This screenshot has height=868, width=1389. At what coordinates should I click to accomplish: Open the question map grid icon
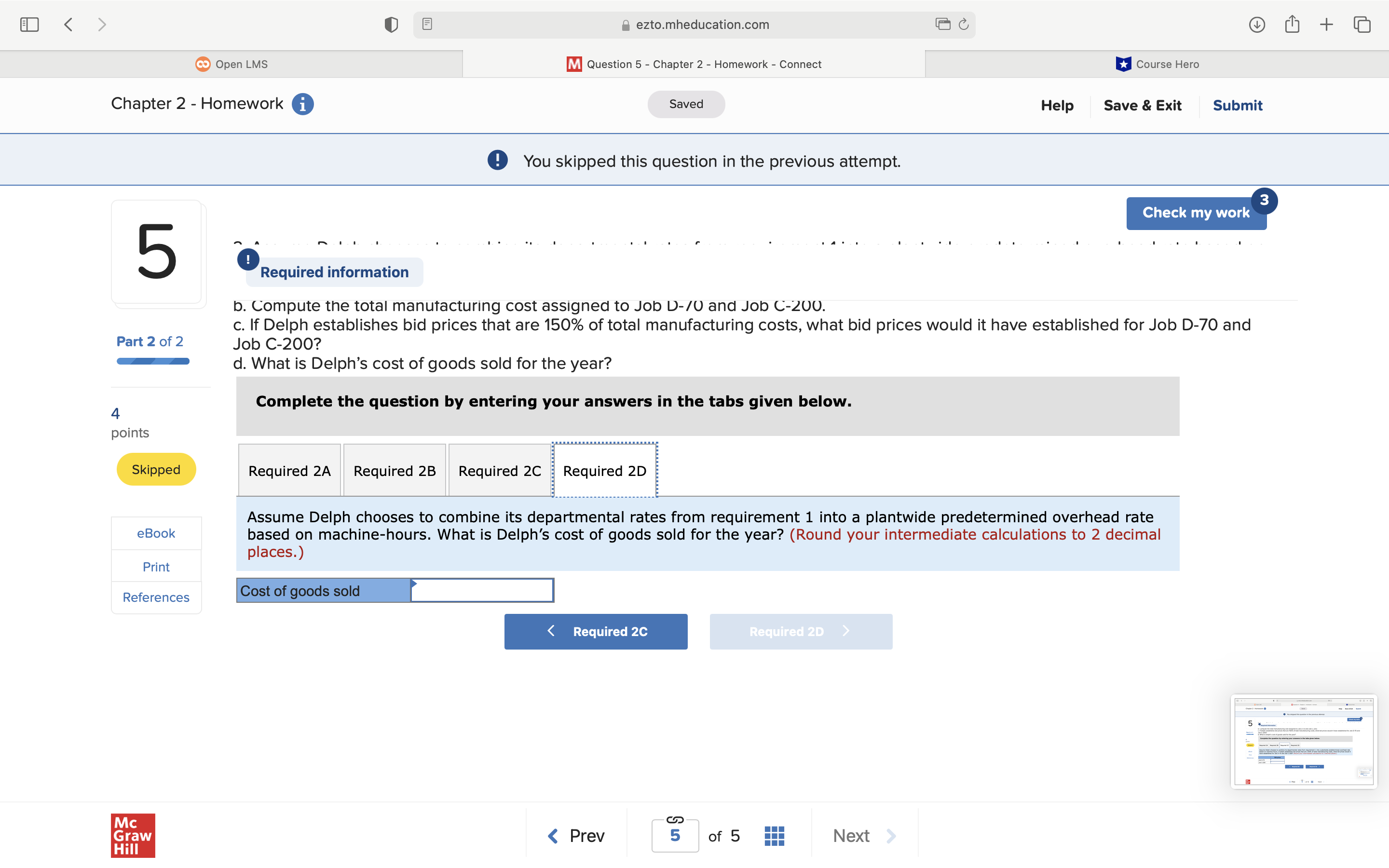tap(774, 835)
